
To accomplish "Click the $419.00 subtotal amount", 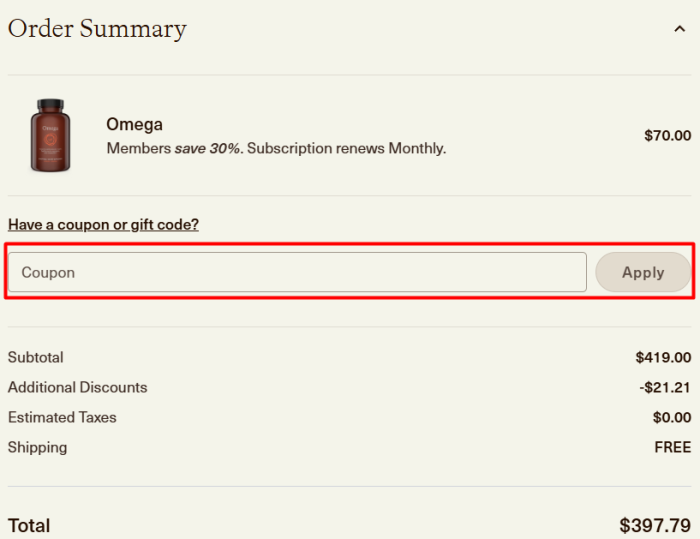I will [663, 357].
